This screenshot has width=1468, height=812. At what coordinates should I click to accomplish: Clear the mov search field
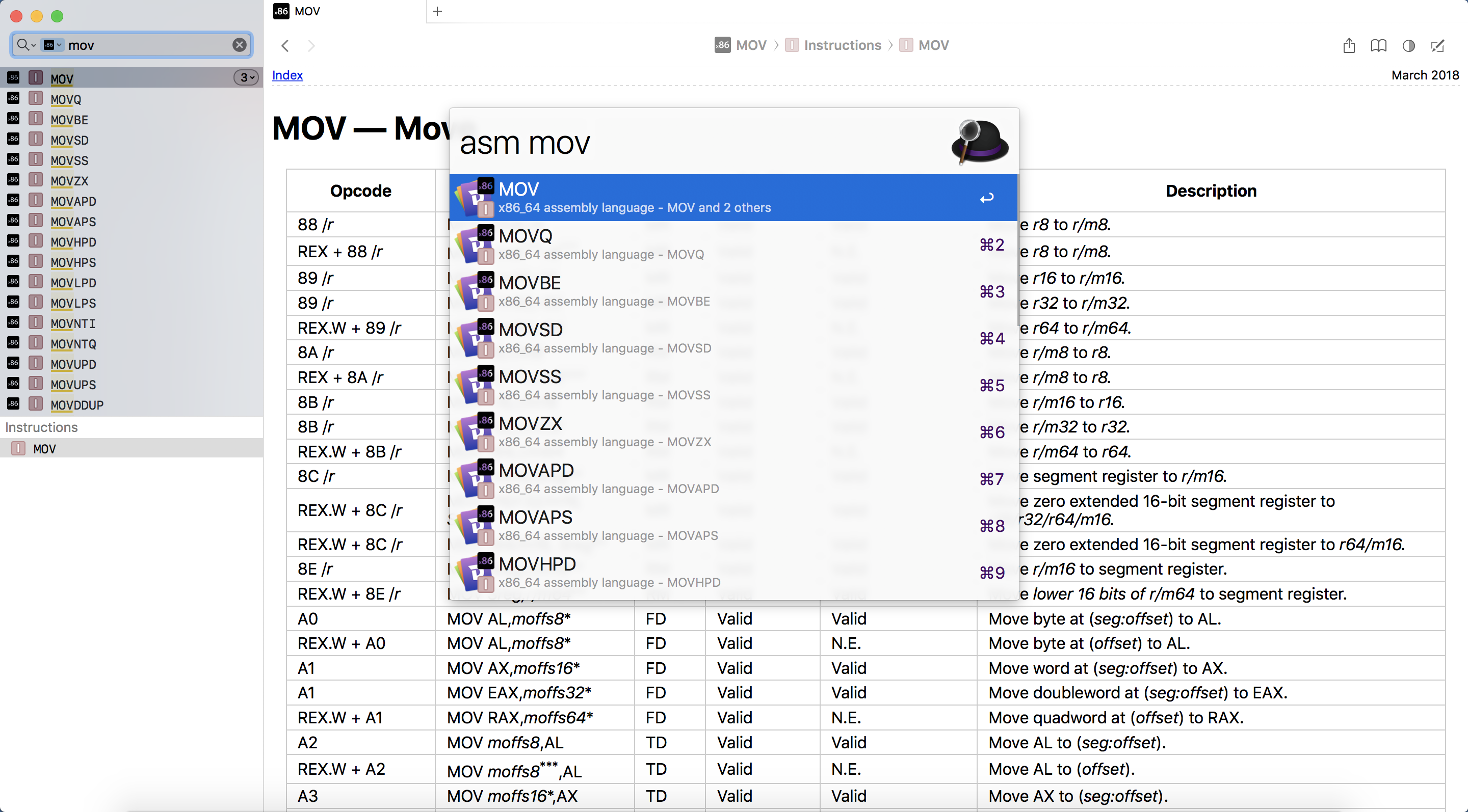(240, 45)
